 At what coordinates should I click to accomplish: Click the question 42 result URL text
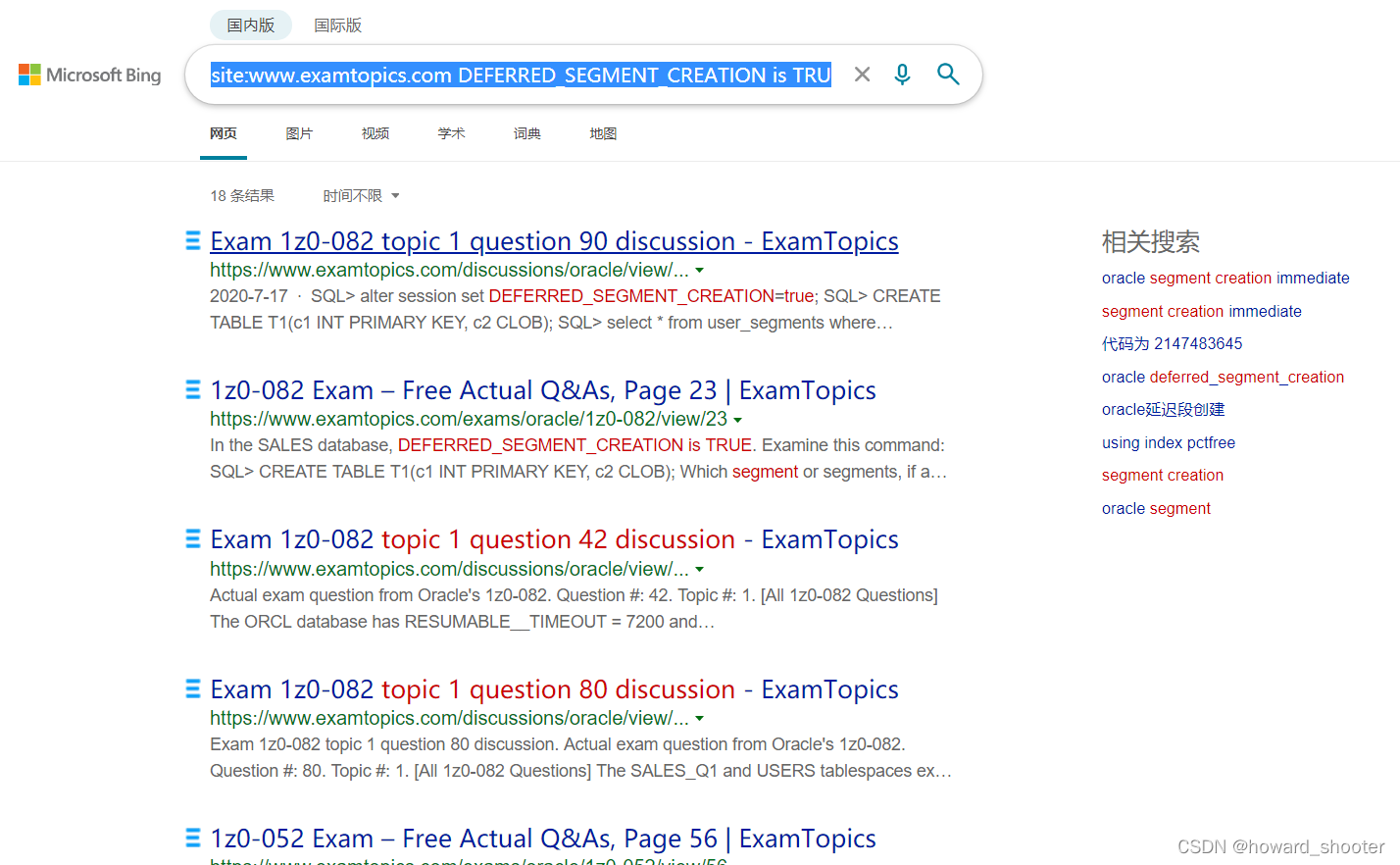click(449, 569)
